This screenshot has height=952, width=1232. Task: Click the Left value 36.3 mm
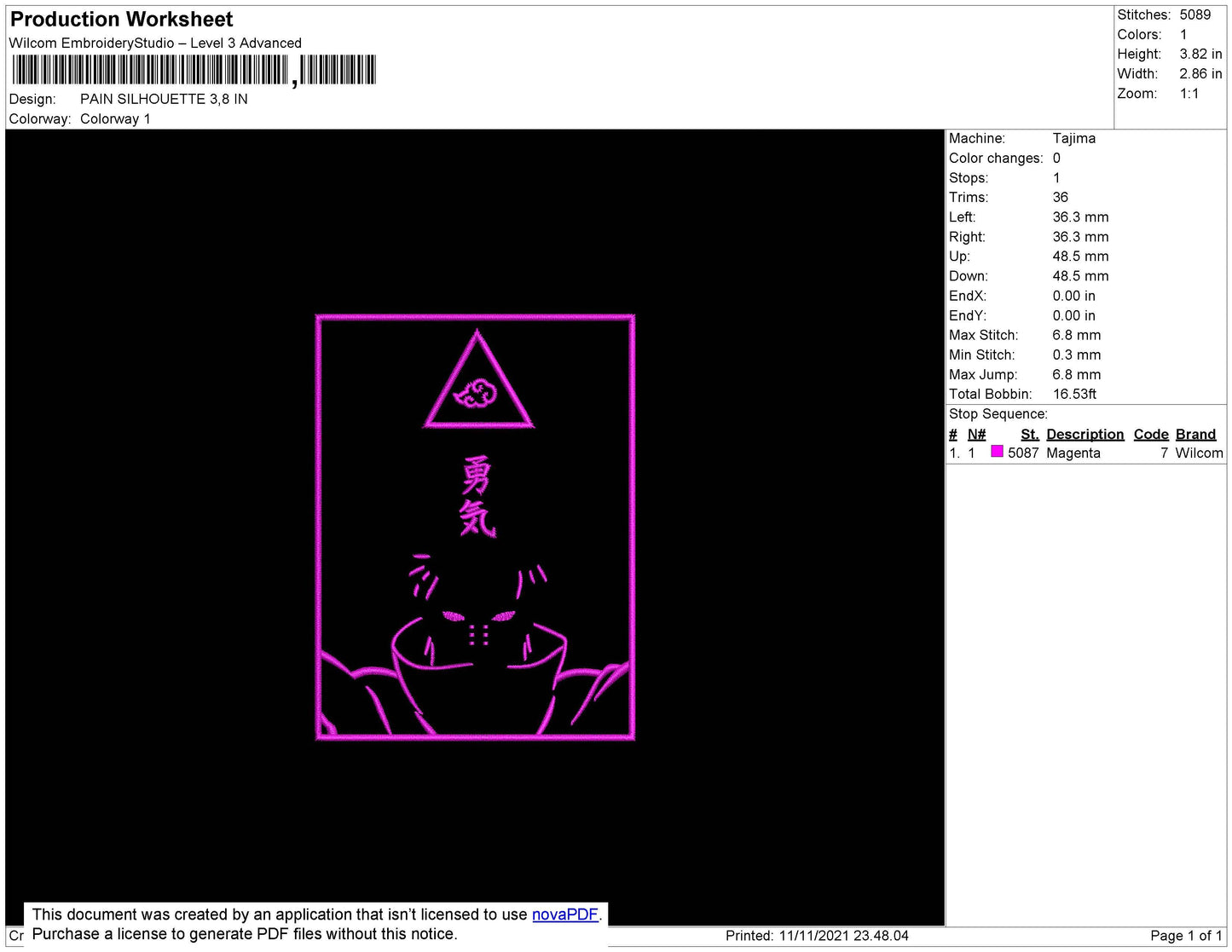point(1080,216)
